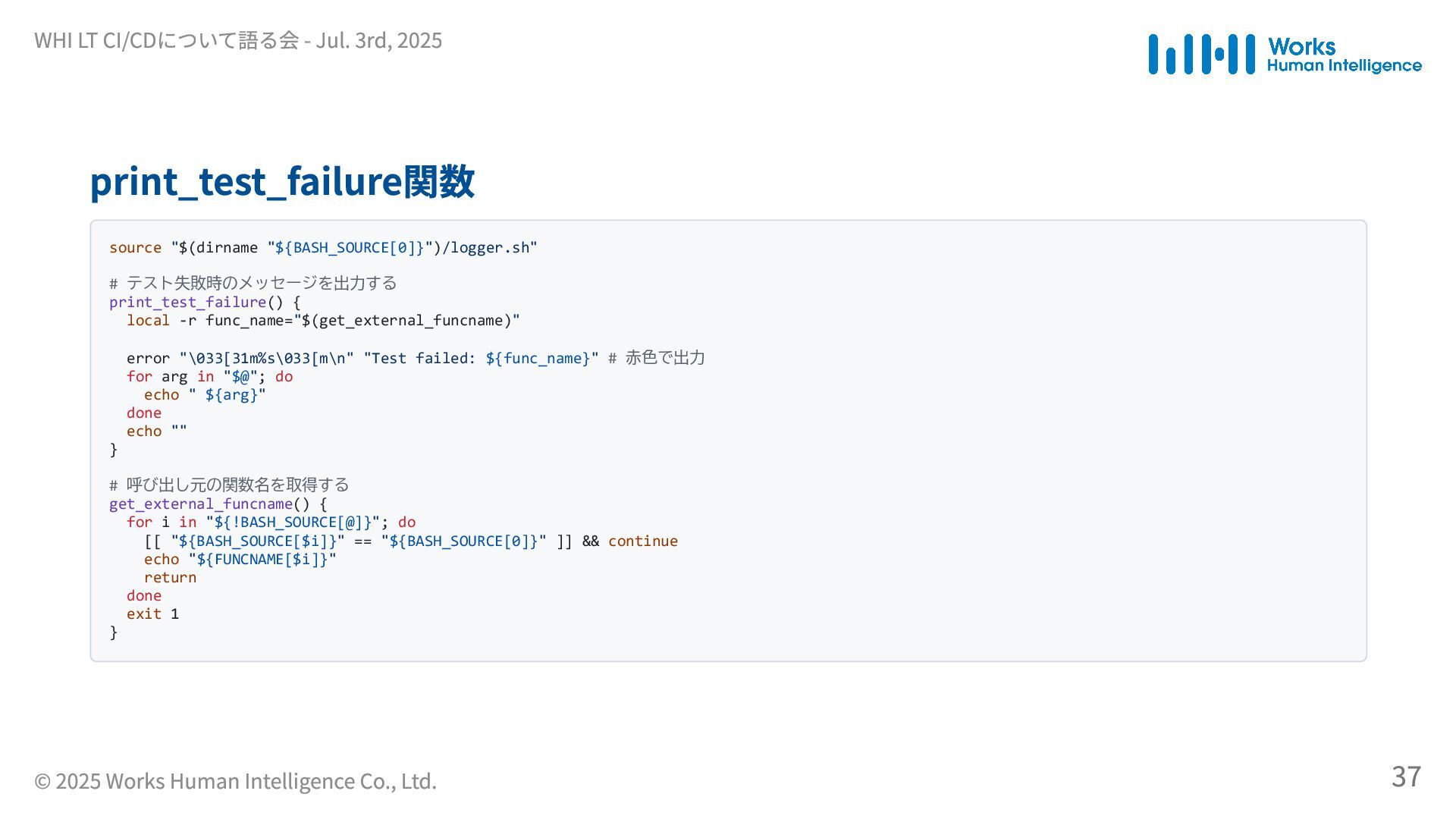
Task: Click the slide number 37
Action: (1406, 776)
